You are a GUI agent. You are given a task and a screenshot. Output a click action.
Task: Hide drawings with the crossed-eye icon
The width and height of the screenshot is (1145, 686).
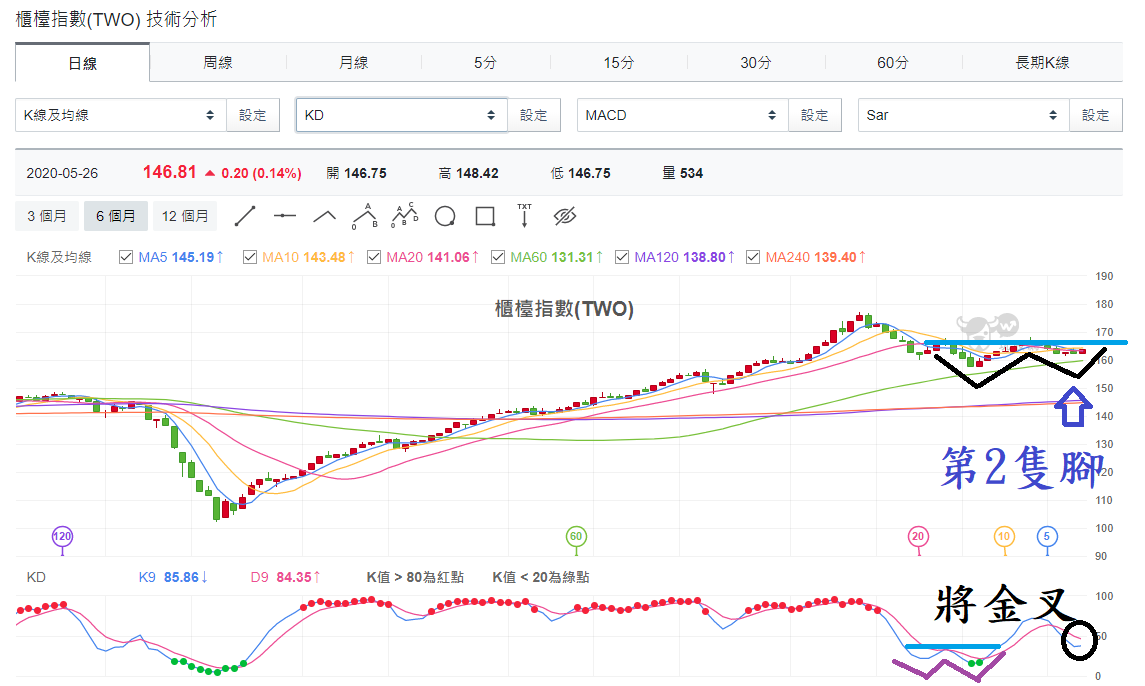[x=564, y=216]
